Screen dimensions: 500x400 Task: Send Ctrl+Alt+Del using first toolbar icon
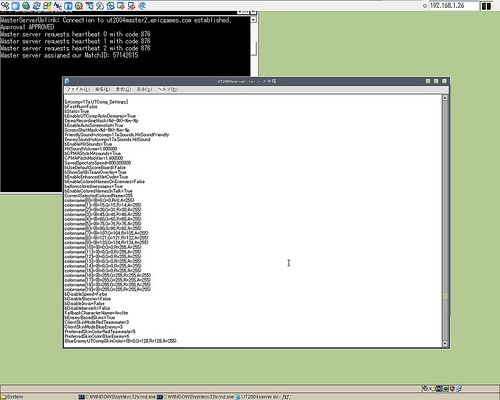point(5,6)
